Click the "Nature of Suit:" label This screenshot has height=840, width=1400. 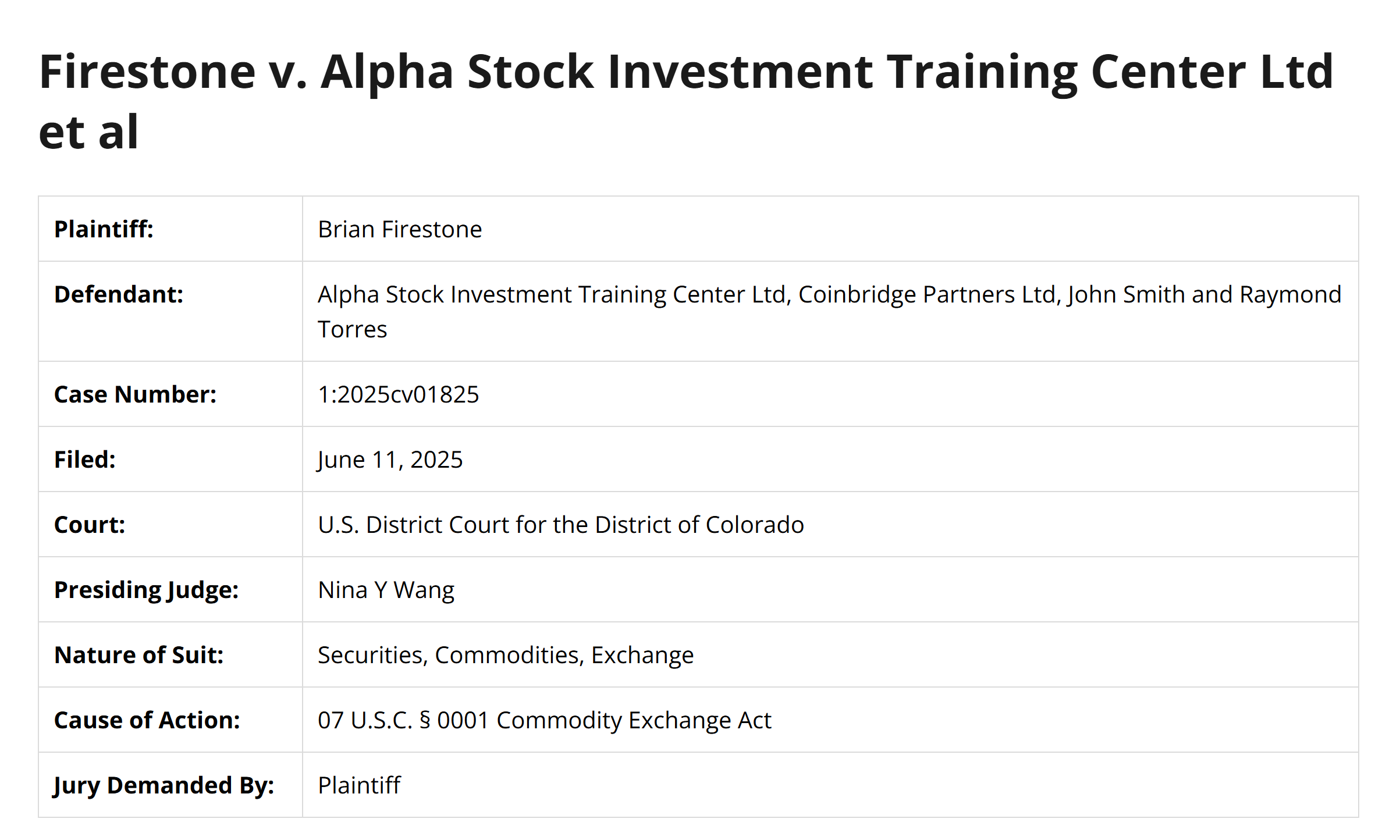pos(138,655)
